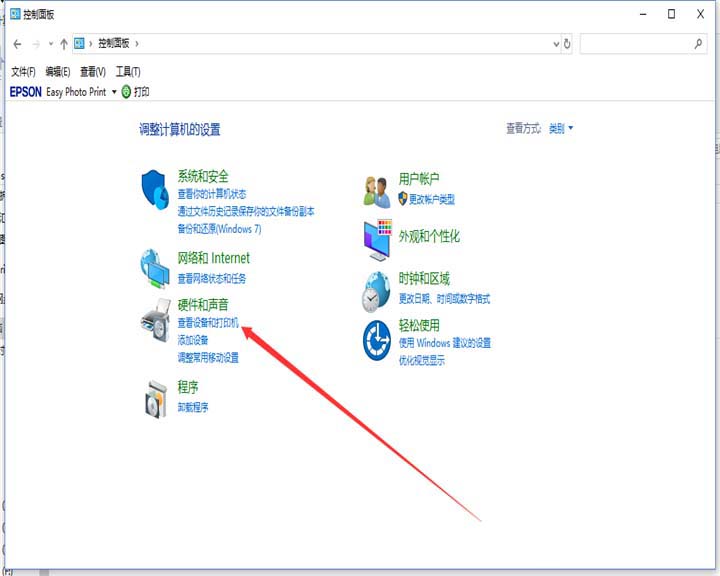Open 外观和个性化 category heading
Image resolution: width=720 pixels, height=576 pixels.
tap(429, 236)
